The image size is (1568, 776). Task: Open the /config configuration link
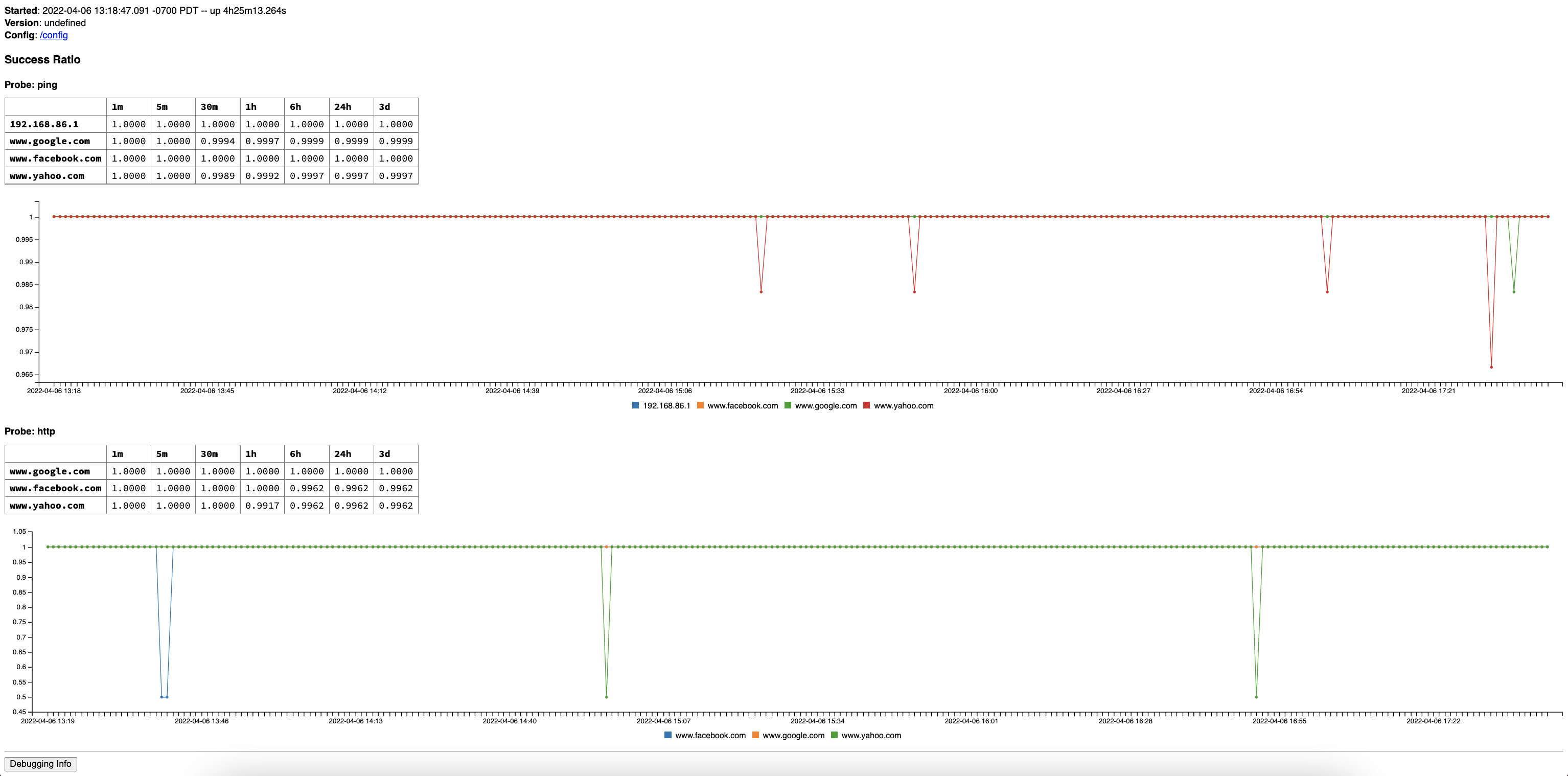pyautogui.click(x=54, y=35)
